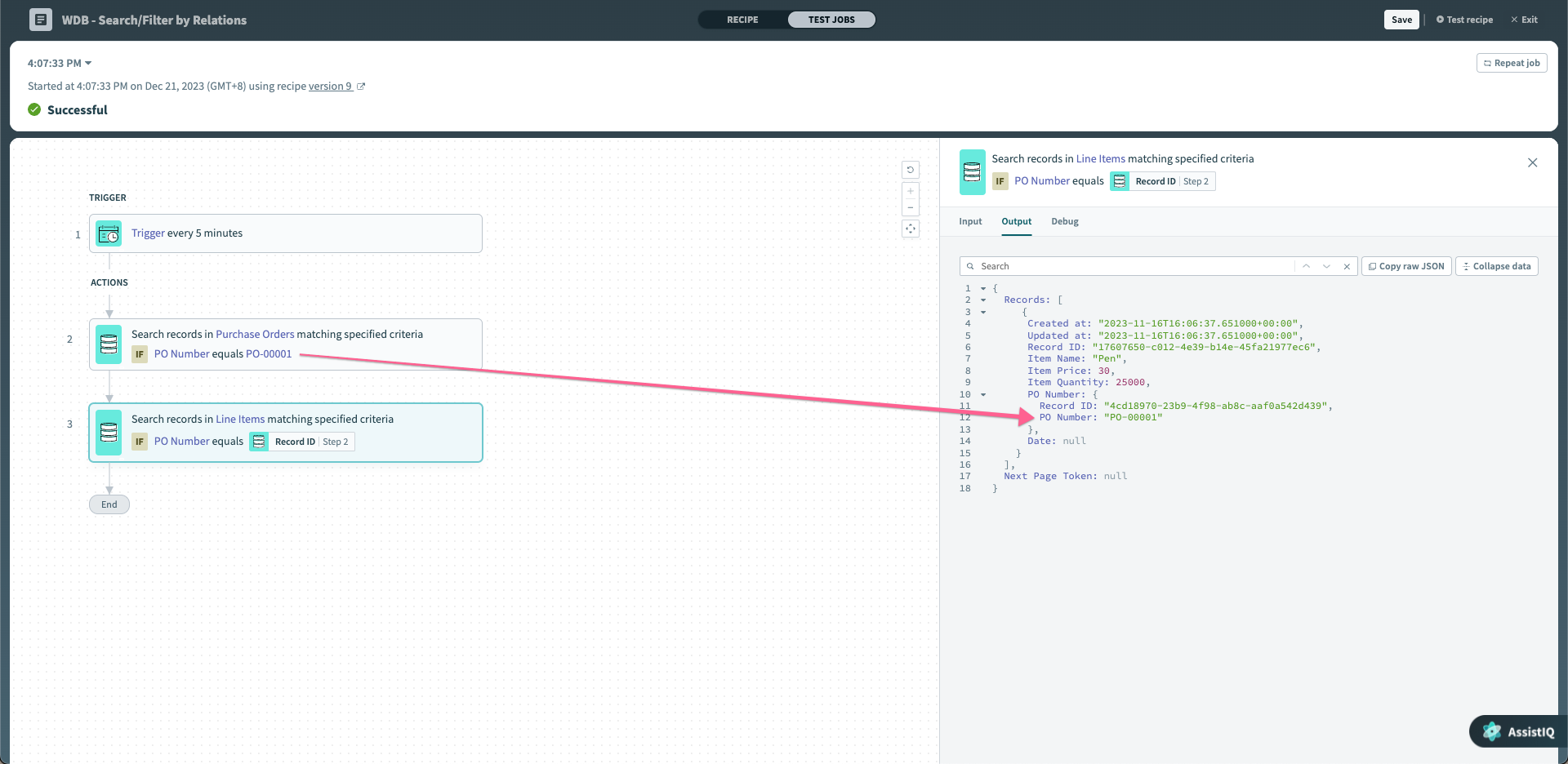This screenshot has width=1568, height=764.
Task: Click the Copy raw JSON button
Action: [1406, 266]
